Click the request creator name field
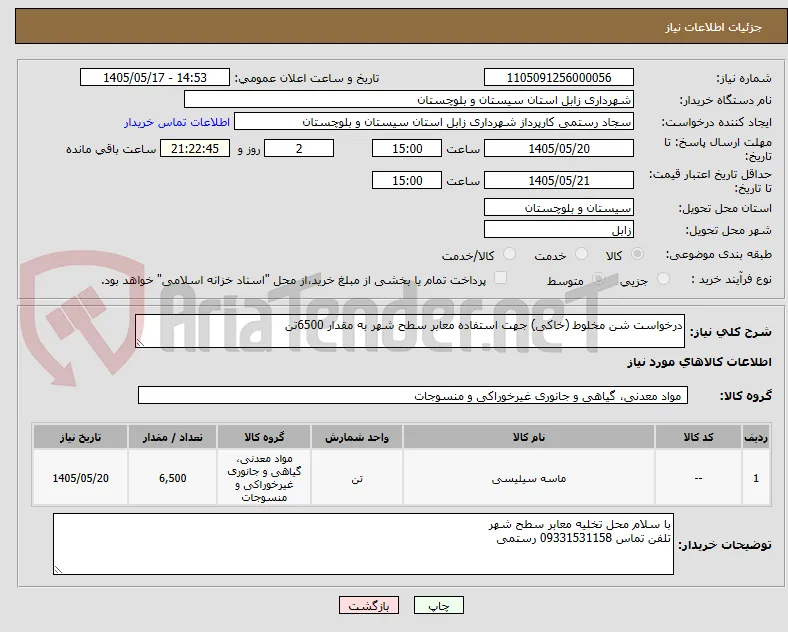Viewport: 788px width, 632px height. click(x=434, y=122)
